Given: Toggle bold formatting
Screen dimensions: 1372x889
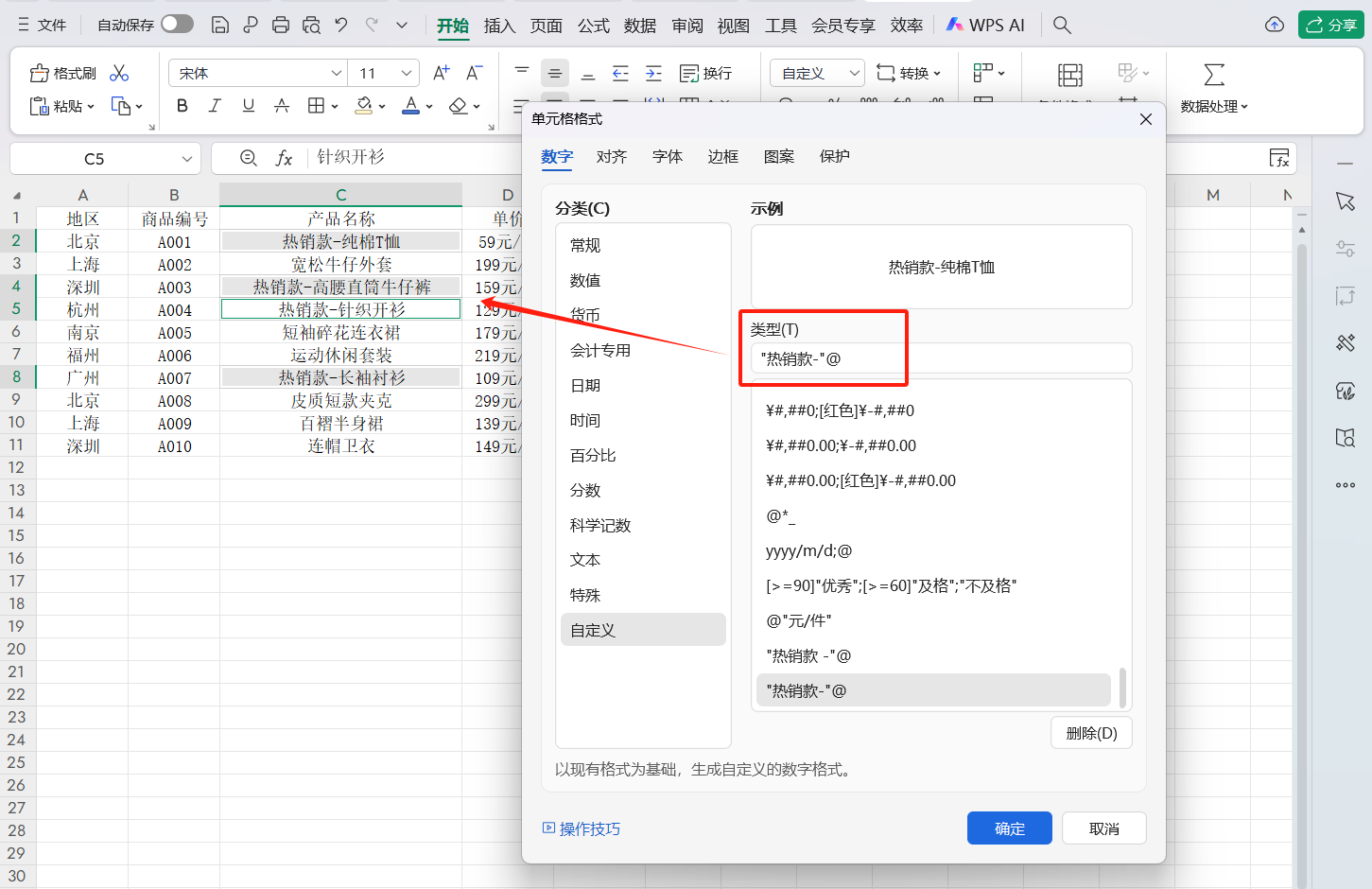Looking at the screenshot, I should tap(182, 106).
